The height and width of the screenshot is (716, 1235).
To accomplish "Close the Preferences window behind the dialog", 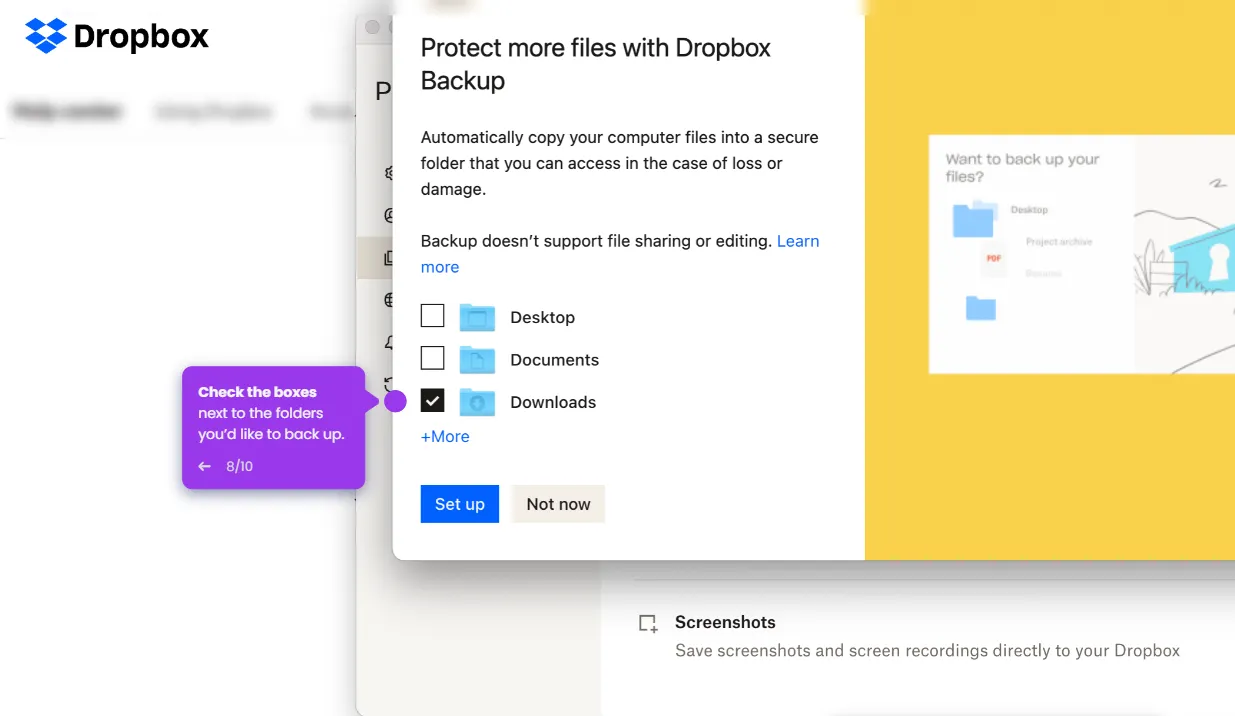I will (373, 28).
